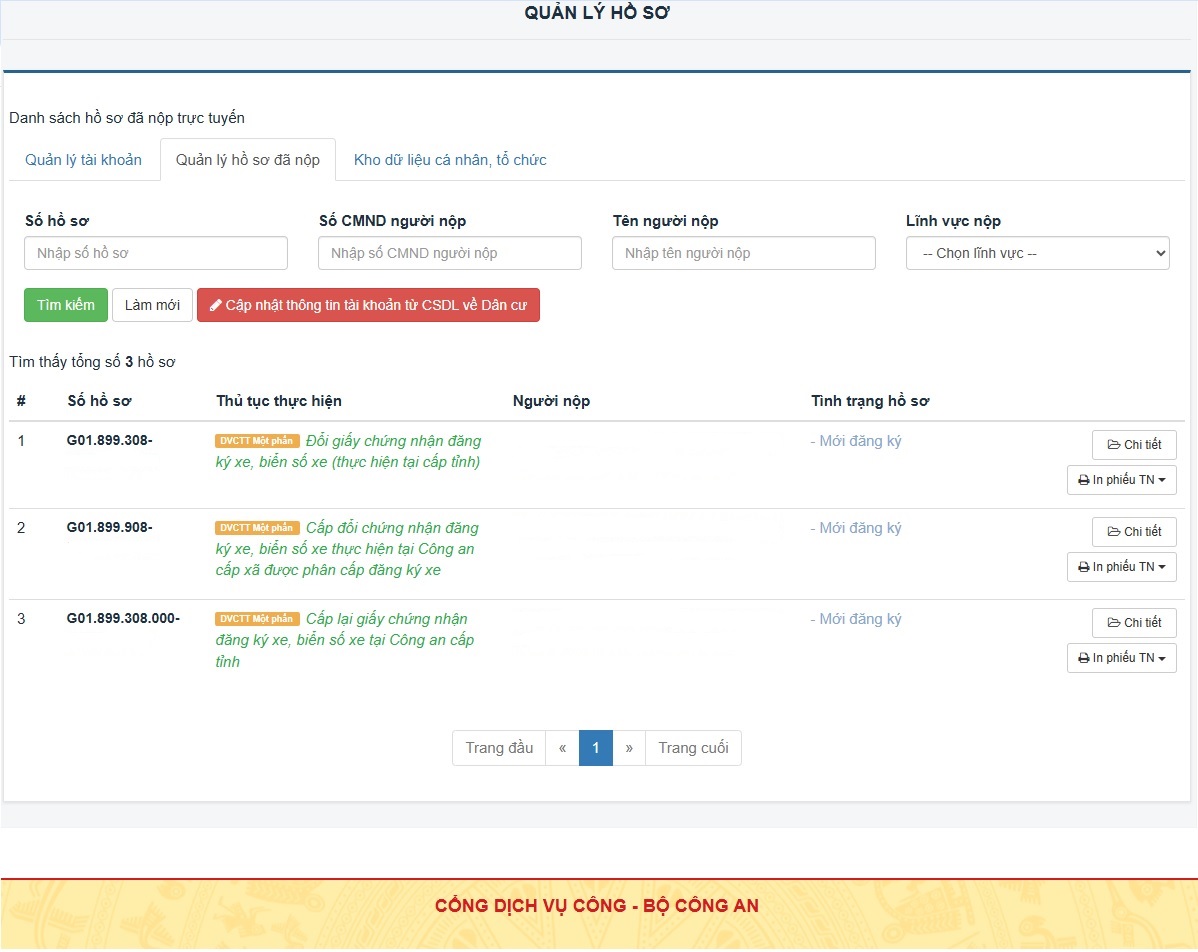Click the green Tìm kiếm search button
1198x952 pixels.
pyautogui.click(x=66, y=305)
